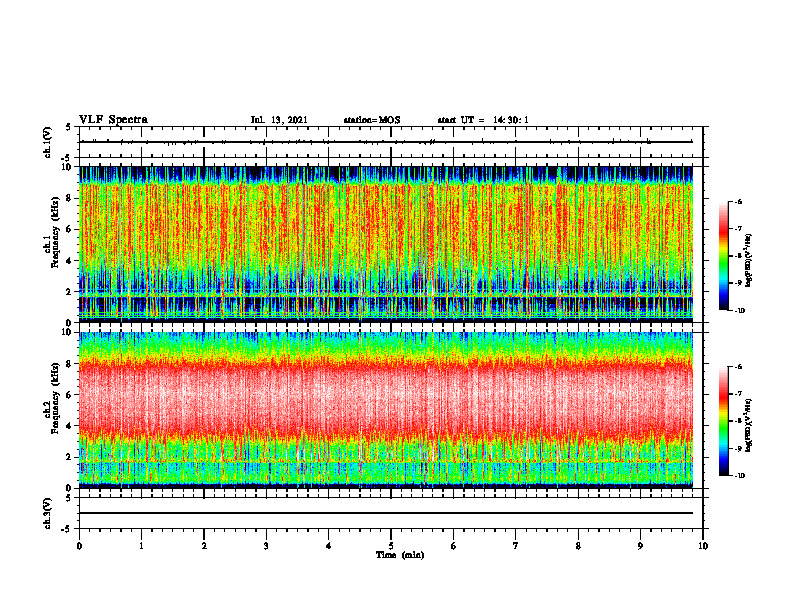Click the "-10" label on ch.1 color bar

[x=740, y=311]
